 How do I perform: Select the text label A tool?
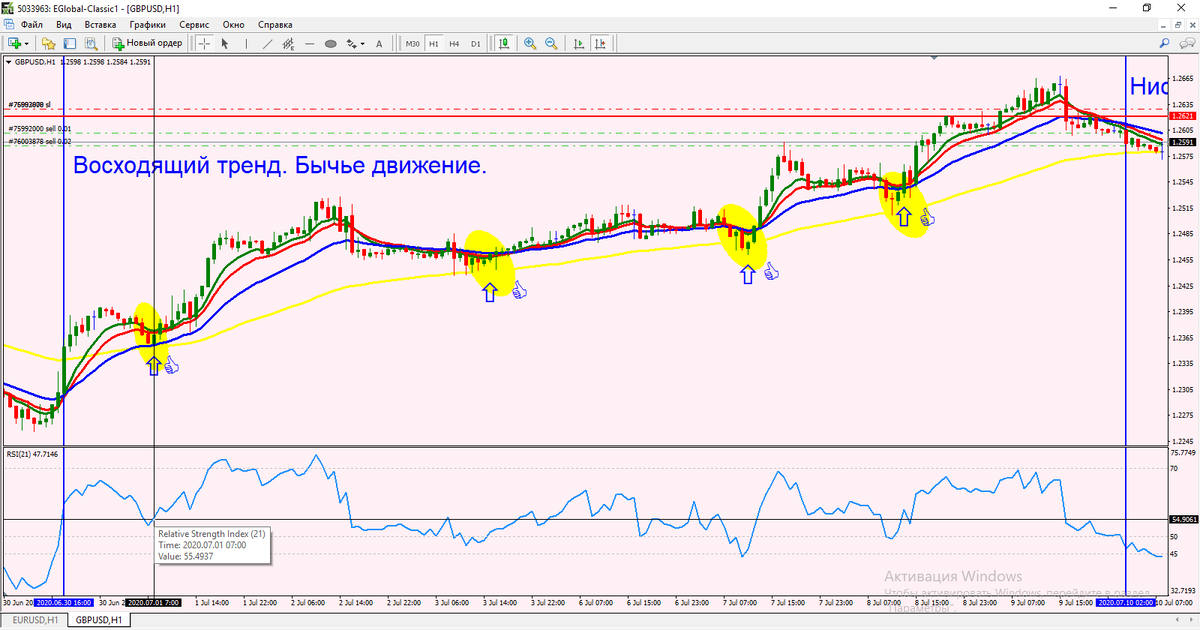click(x=379, y=43)
